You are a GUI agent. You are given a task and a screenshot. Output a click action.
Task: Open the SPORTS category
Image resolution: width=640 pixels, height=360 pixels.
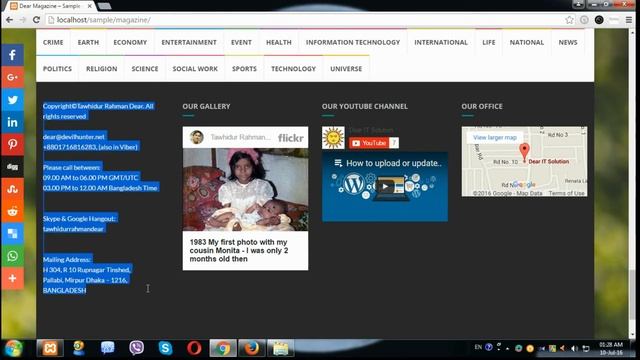click(244, 69)
